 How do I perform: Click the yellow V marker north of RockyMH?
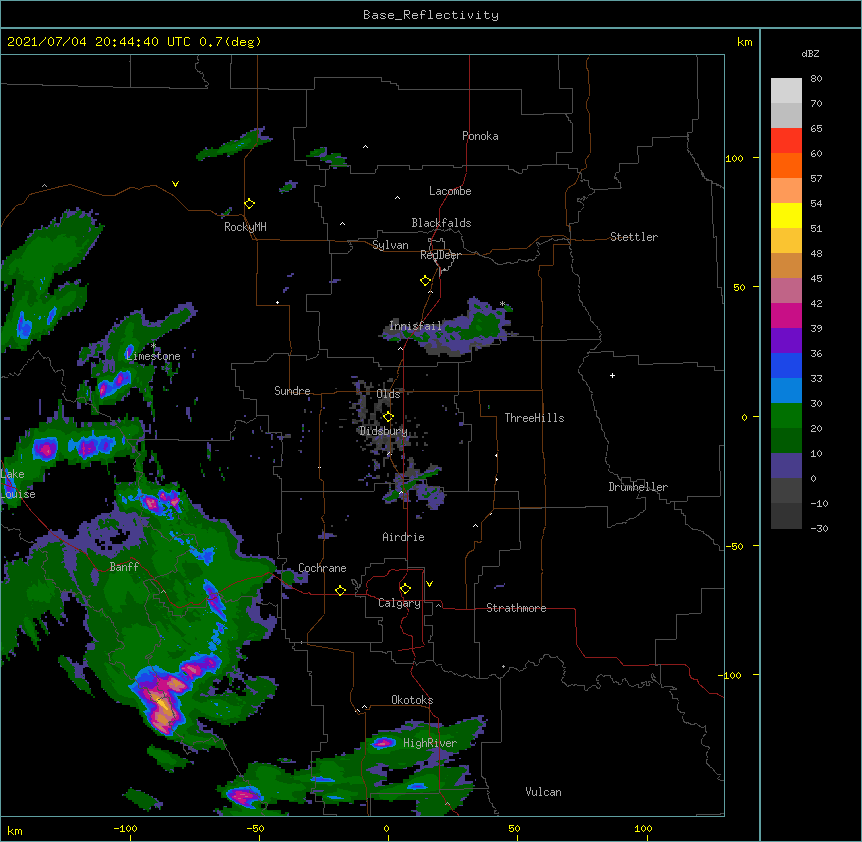[175, 184]
